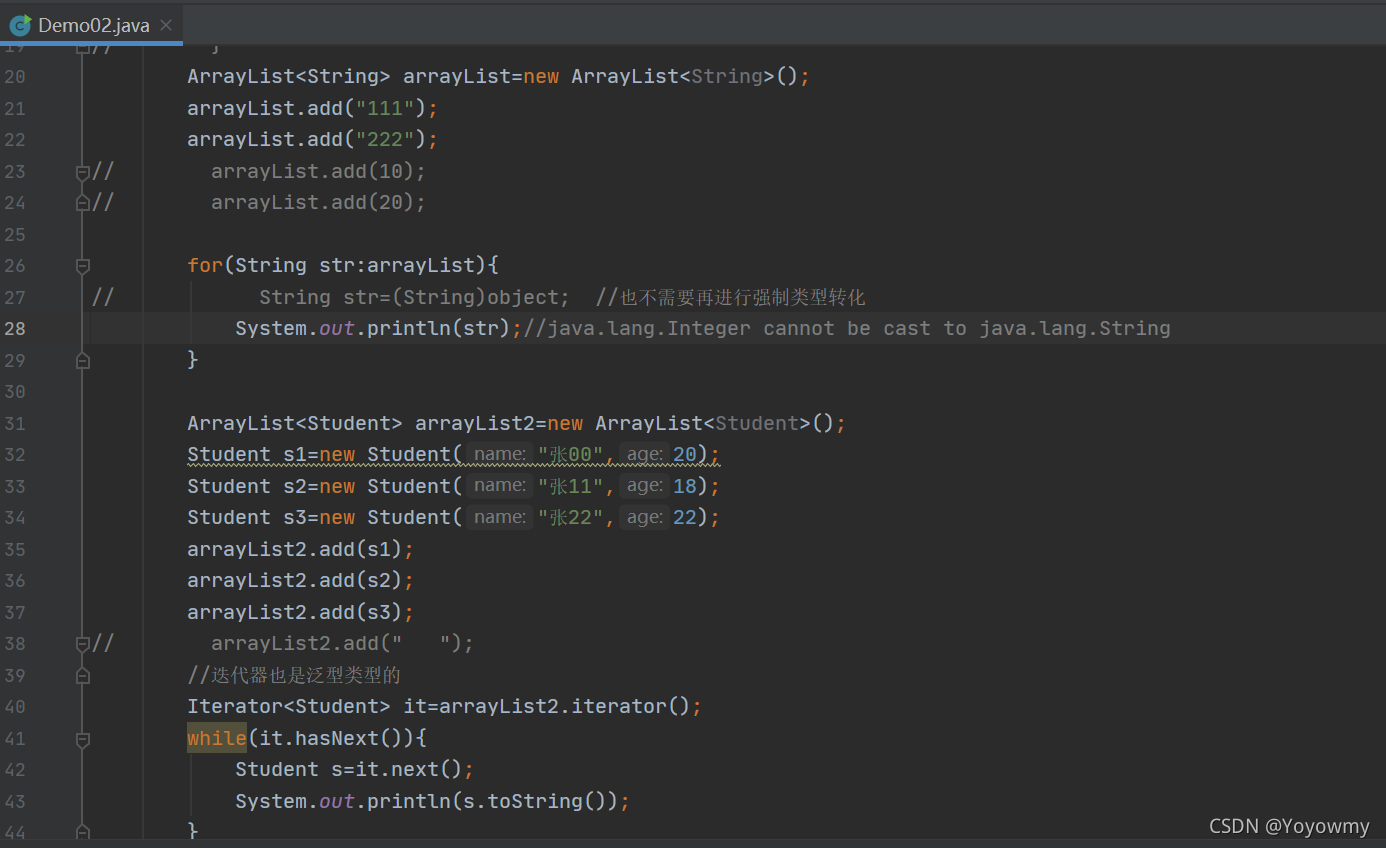1386x848 pixels.
Task: Click the fold end marker on line 29
Action: coord(83,360)
